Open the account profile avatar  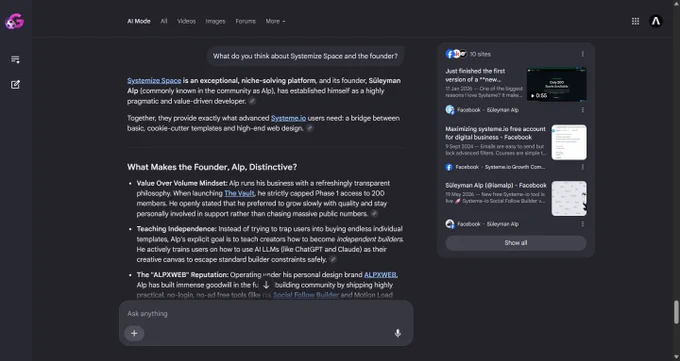click(656, 21)
